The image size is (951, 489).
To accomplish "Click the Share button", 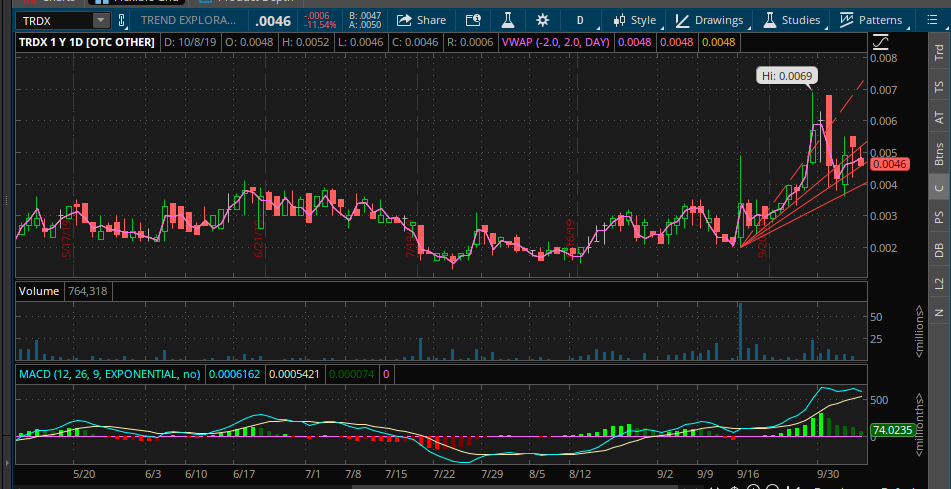I will pos(422,20).
